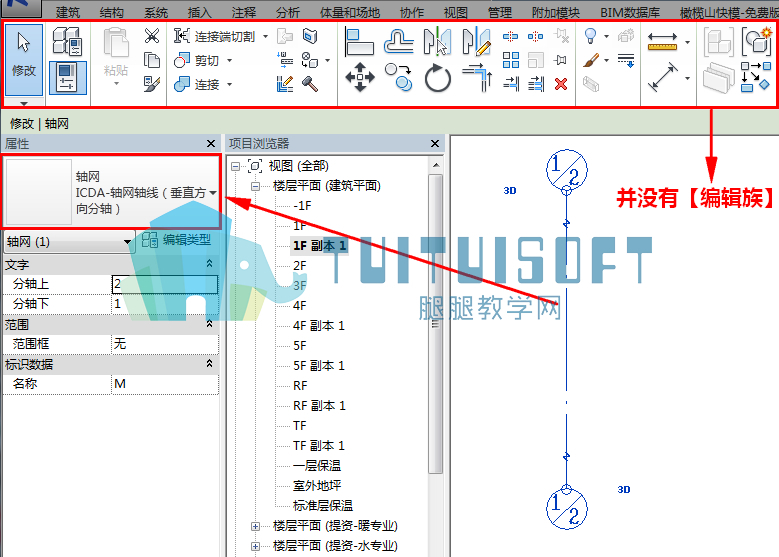
Task: Open the 结构 ribbon tab
Action: coord(111,12)
